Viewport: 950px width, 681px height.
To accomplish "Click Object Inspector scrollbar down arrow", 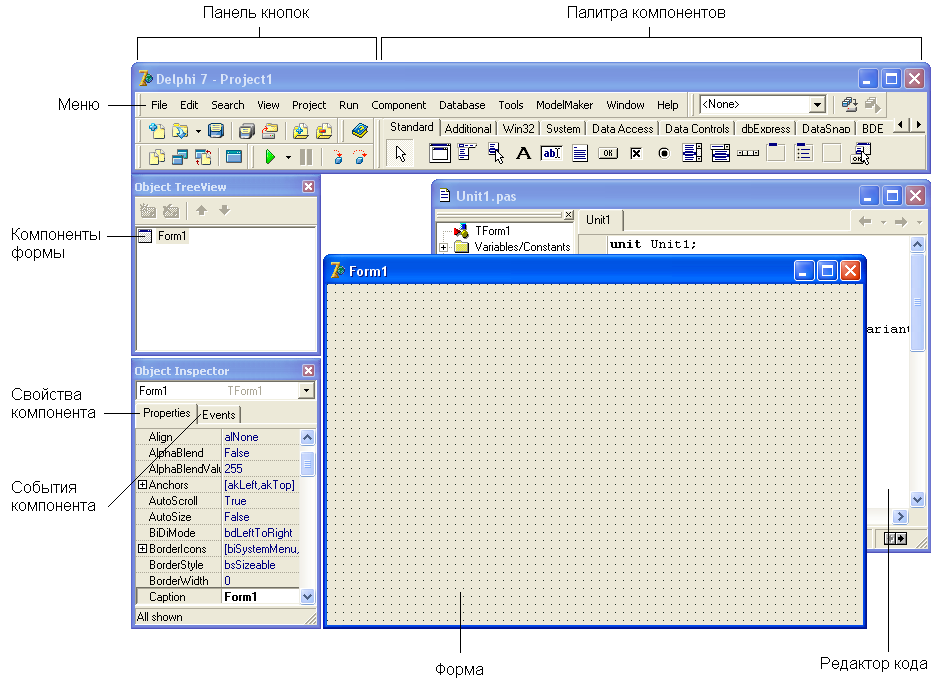I will 307,596.
